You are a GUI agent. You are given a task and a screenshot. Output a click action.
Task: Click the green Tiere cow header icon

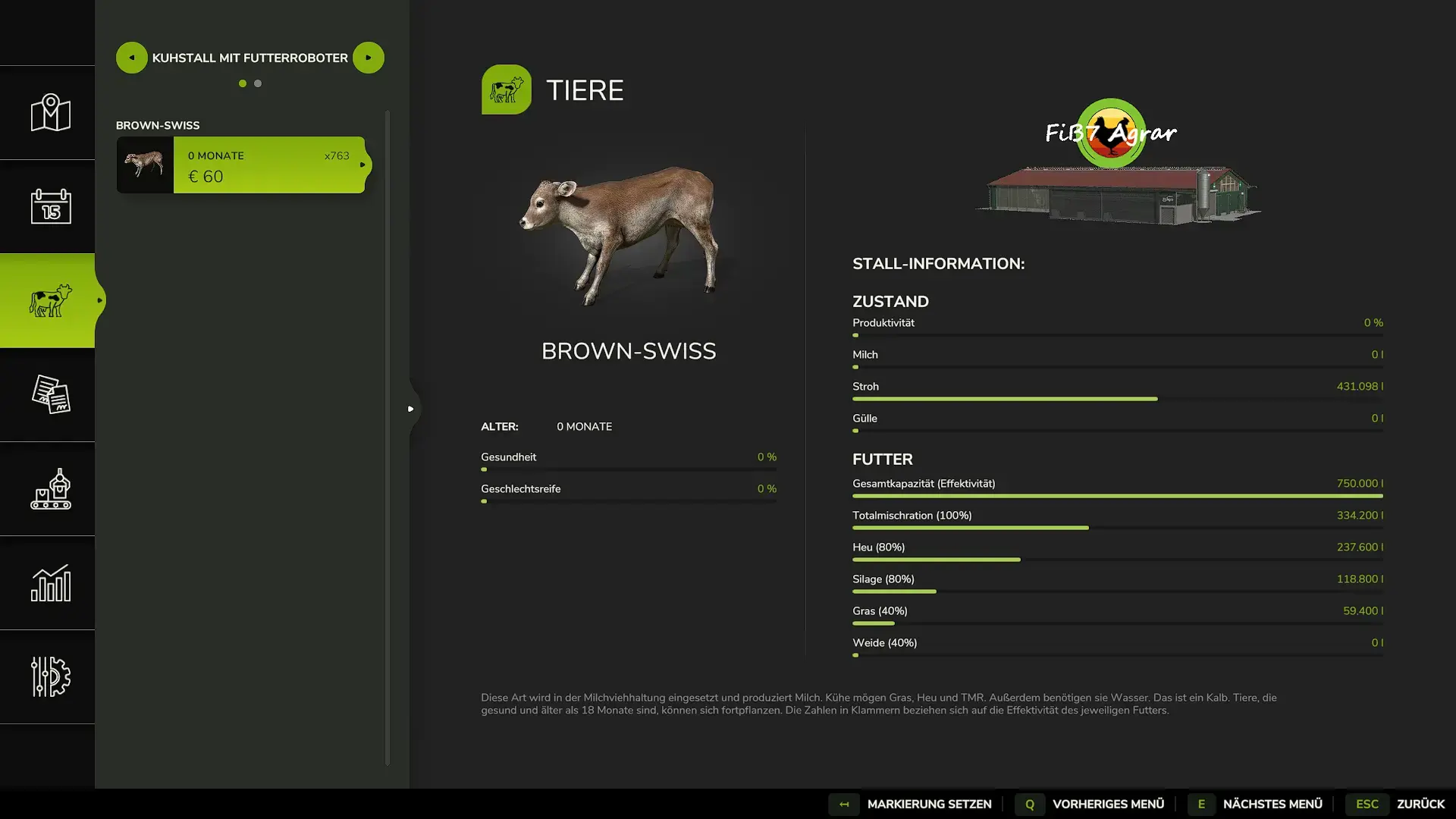(x=506, y=89)
